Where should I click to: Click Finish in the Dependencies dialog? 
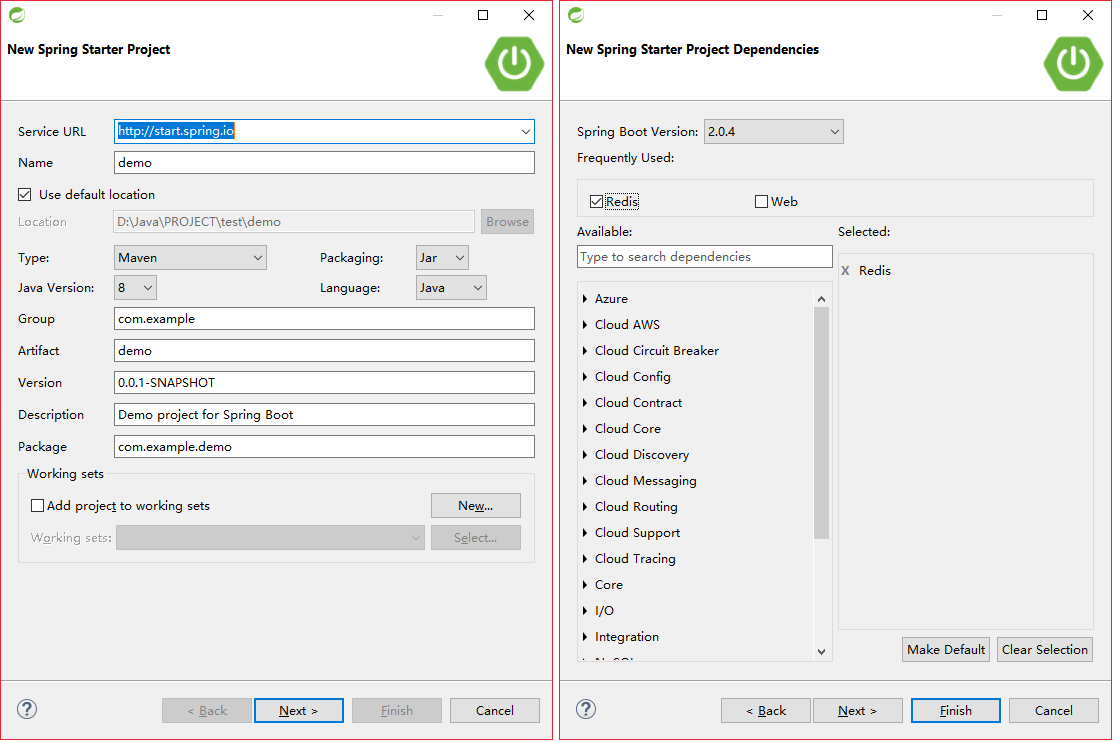tap(956, 711)
